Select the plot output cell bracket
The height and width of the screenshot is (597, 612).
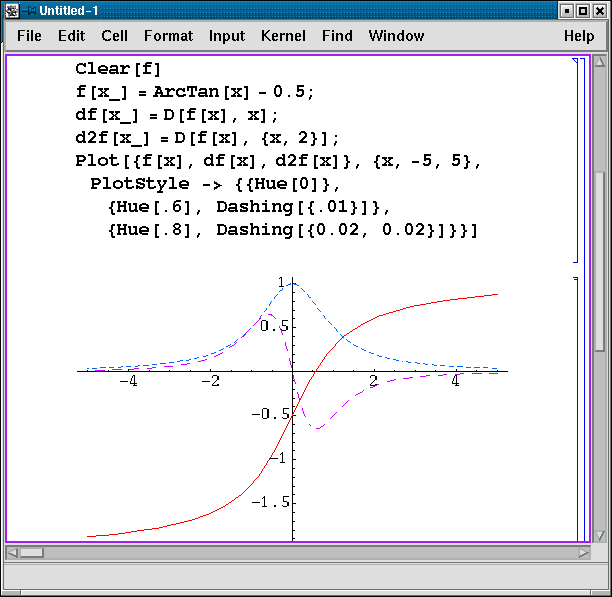click(x=575, y=409)
